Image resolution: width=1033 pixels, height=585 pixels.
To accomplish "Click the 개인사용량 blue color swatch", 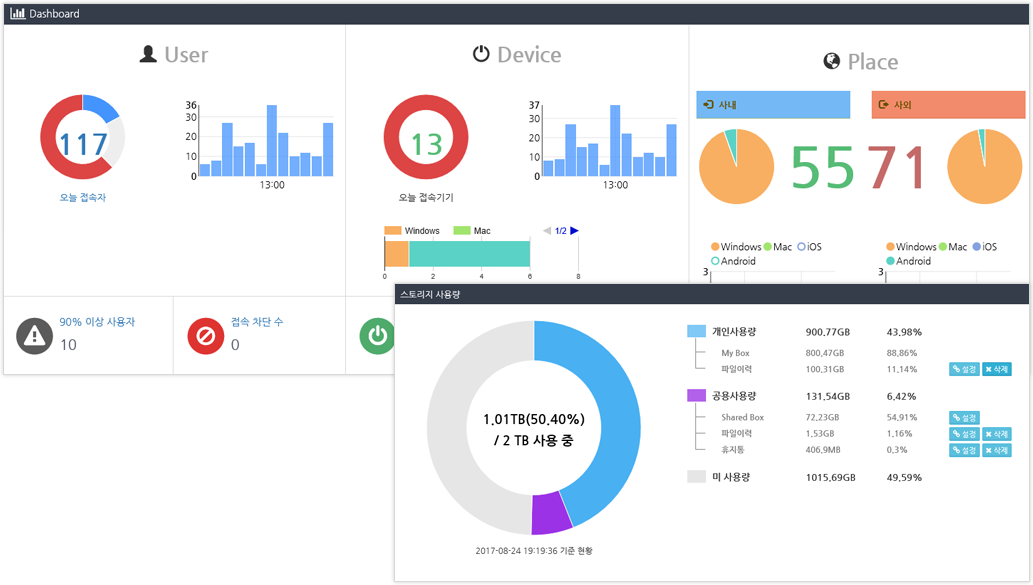I will point(696,331).
